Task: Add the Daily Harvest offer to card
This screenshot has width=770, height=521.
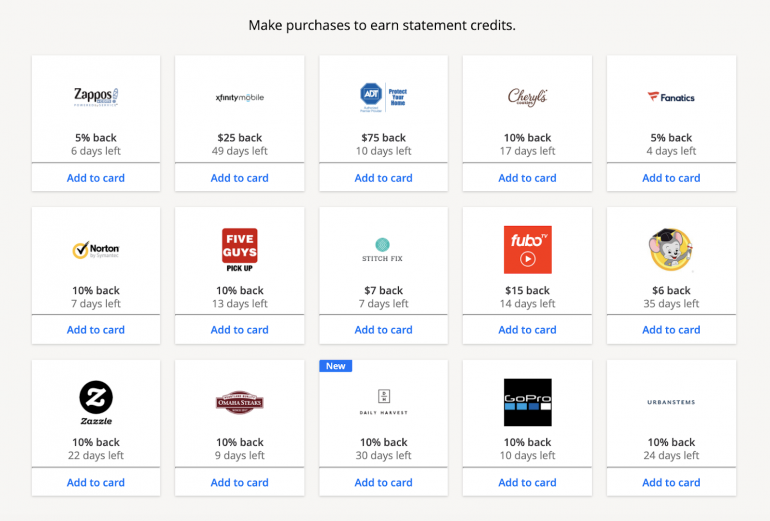Action: pyautogui.click(x=384, y=483)
